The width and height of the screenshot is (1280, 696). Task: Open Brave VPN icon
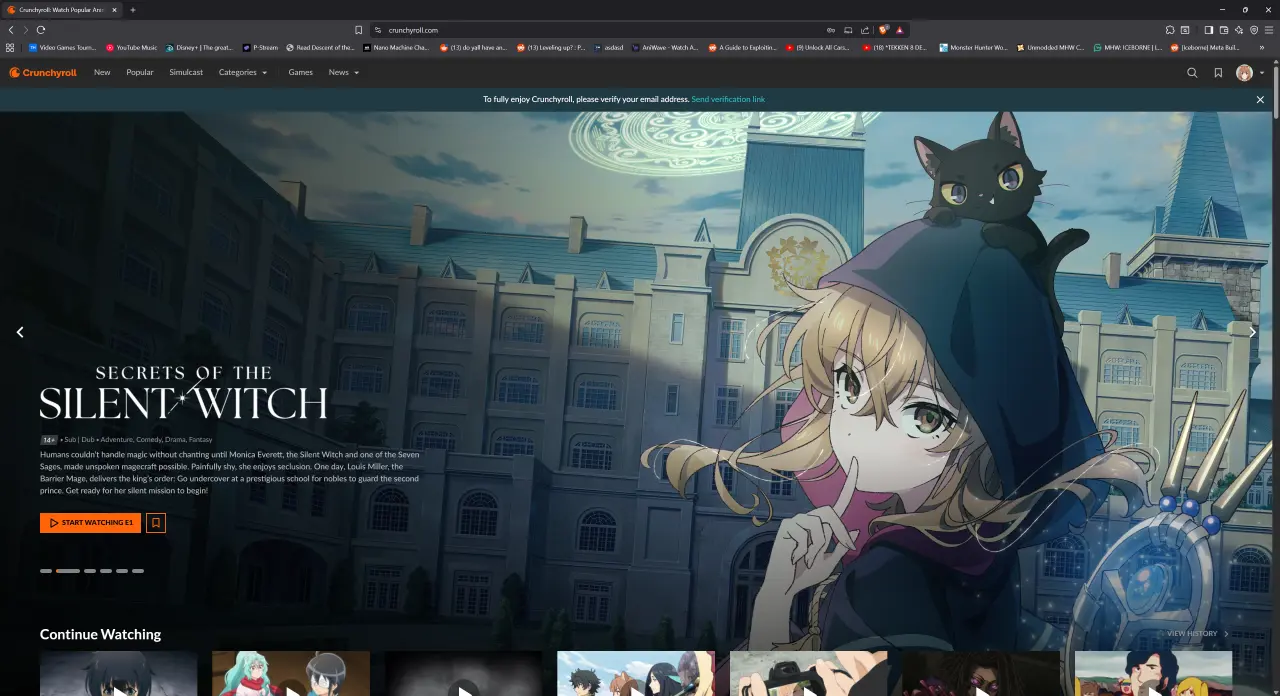click(x=1254, y=30)
